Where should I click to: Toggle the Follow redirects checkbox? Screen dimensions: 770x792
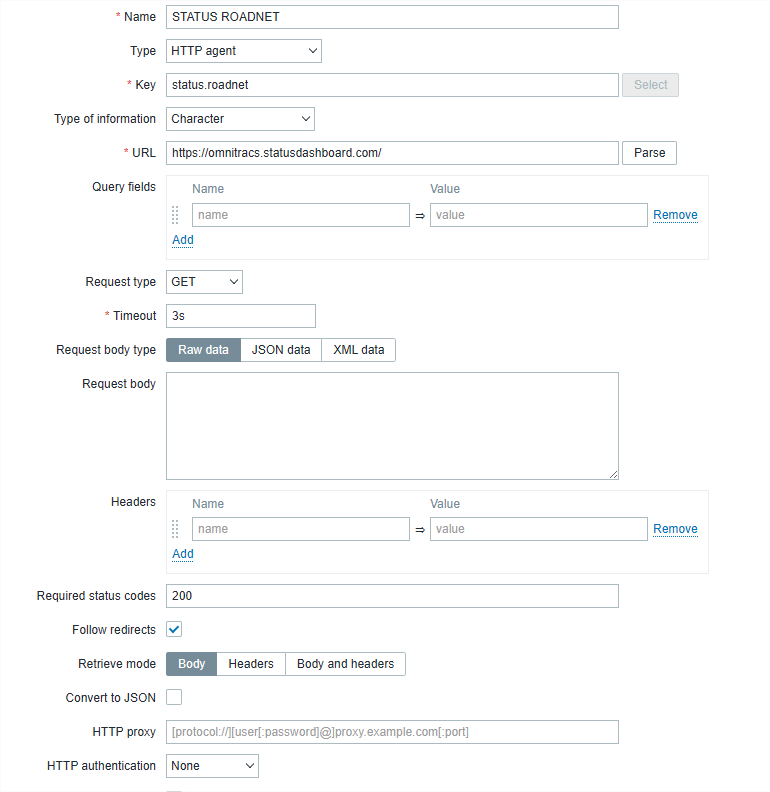click(174, 629)
